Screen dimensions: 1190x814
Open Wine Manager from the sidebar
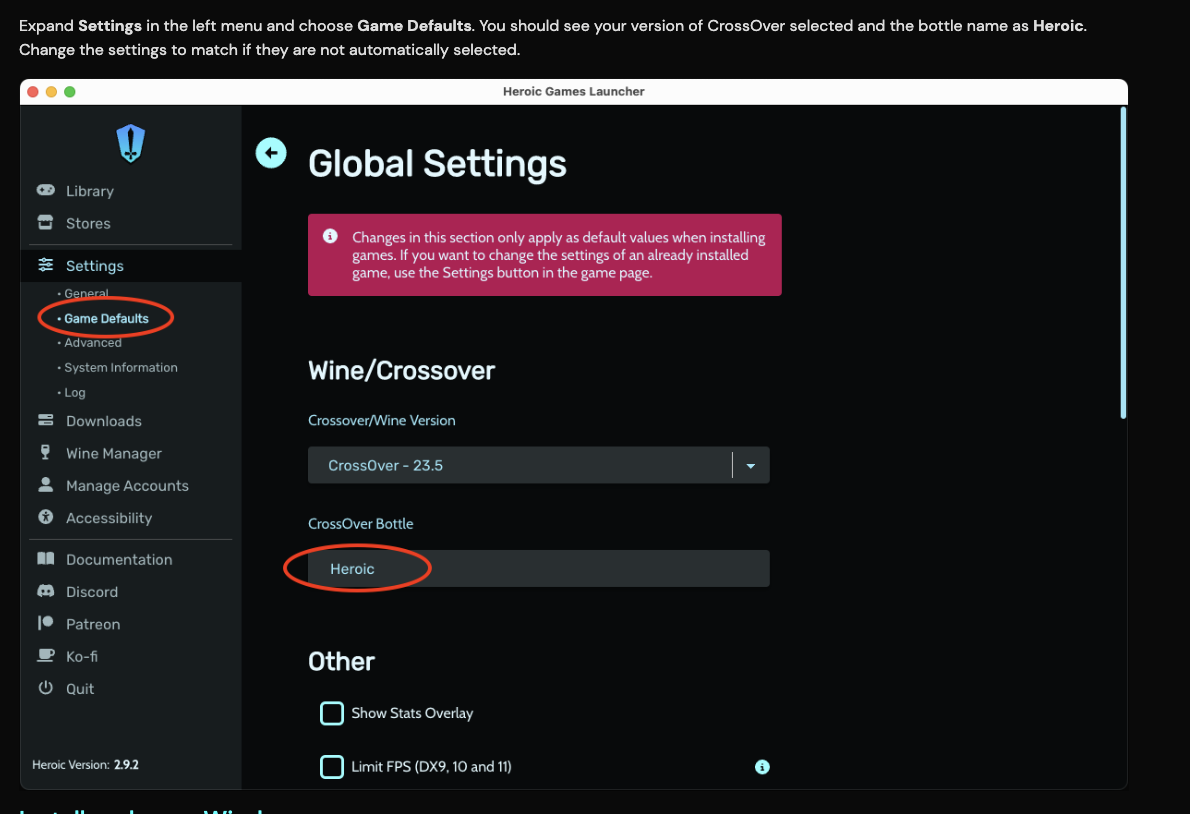pyautogui.click(x=114, y=454)
